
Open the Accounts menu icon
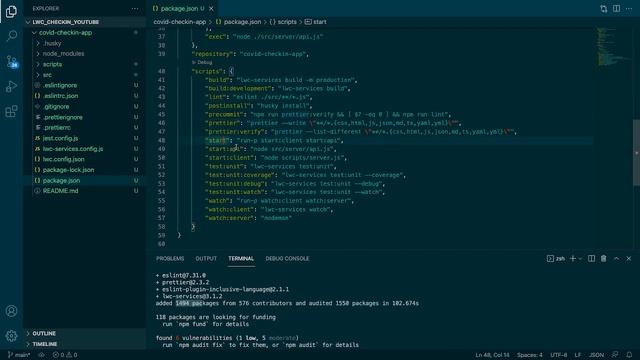[x=11, y=311]
